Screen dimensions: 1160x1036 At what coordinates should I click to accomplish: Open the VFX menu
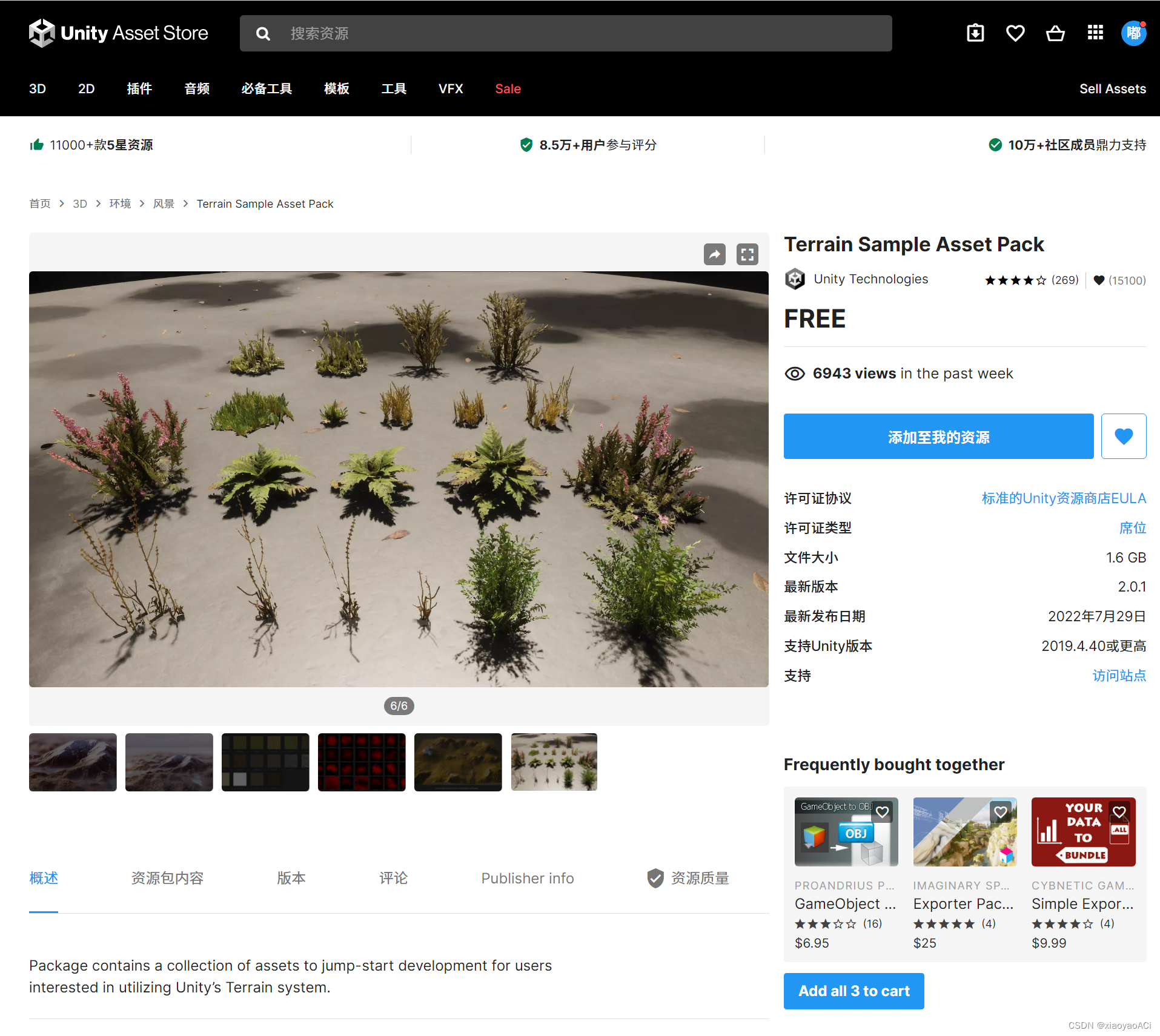click(451, 89)
